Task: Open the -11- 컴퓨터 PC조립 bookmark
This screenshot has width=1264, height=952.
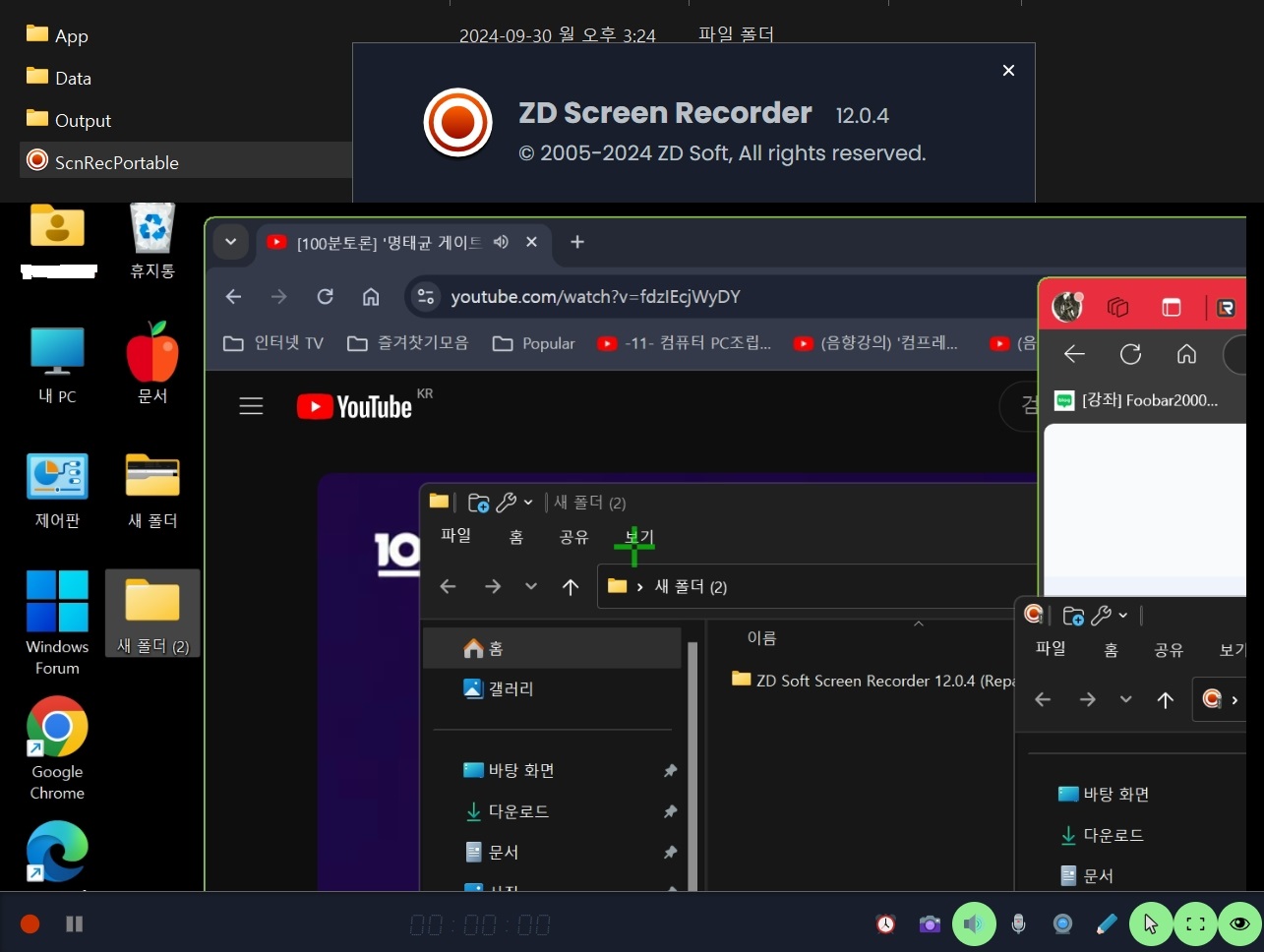Action: pos(685,343)
